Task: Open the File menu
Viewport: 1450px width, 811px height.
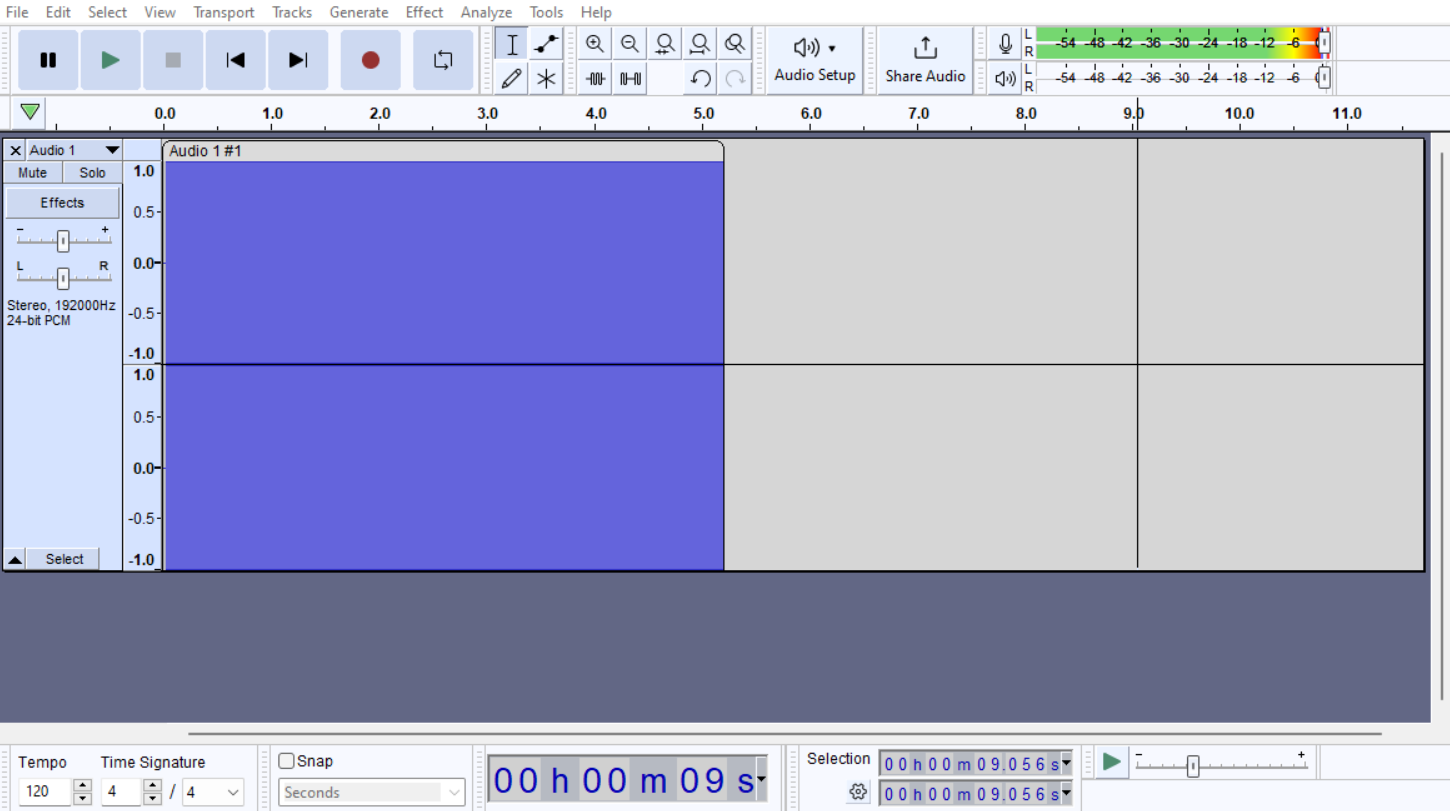Action: (17, 12)
